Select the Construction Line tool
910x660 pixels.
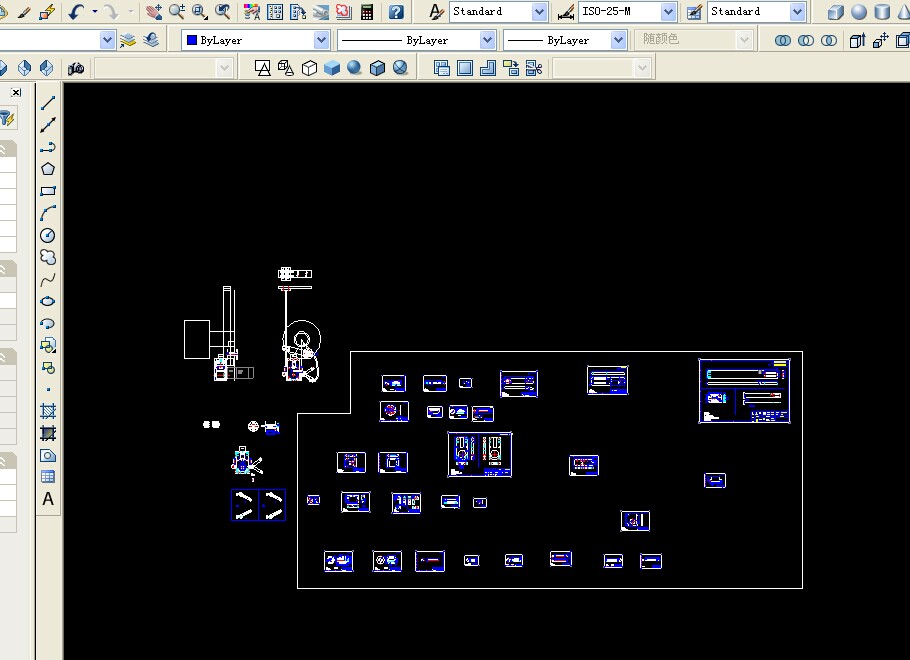[48, 125]
